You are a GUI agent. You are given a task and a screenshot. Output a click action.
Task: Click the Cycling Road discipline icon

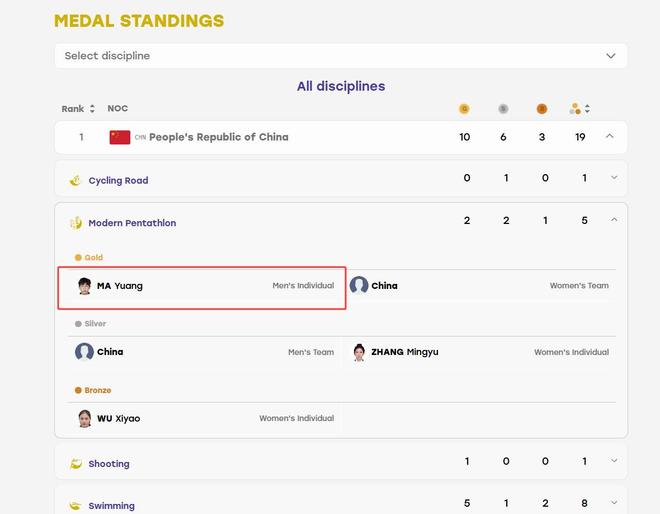coord(75,181)
